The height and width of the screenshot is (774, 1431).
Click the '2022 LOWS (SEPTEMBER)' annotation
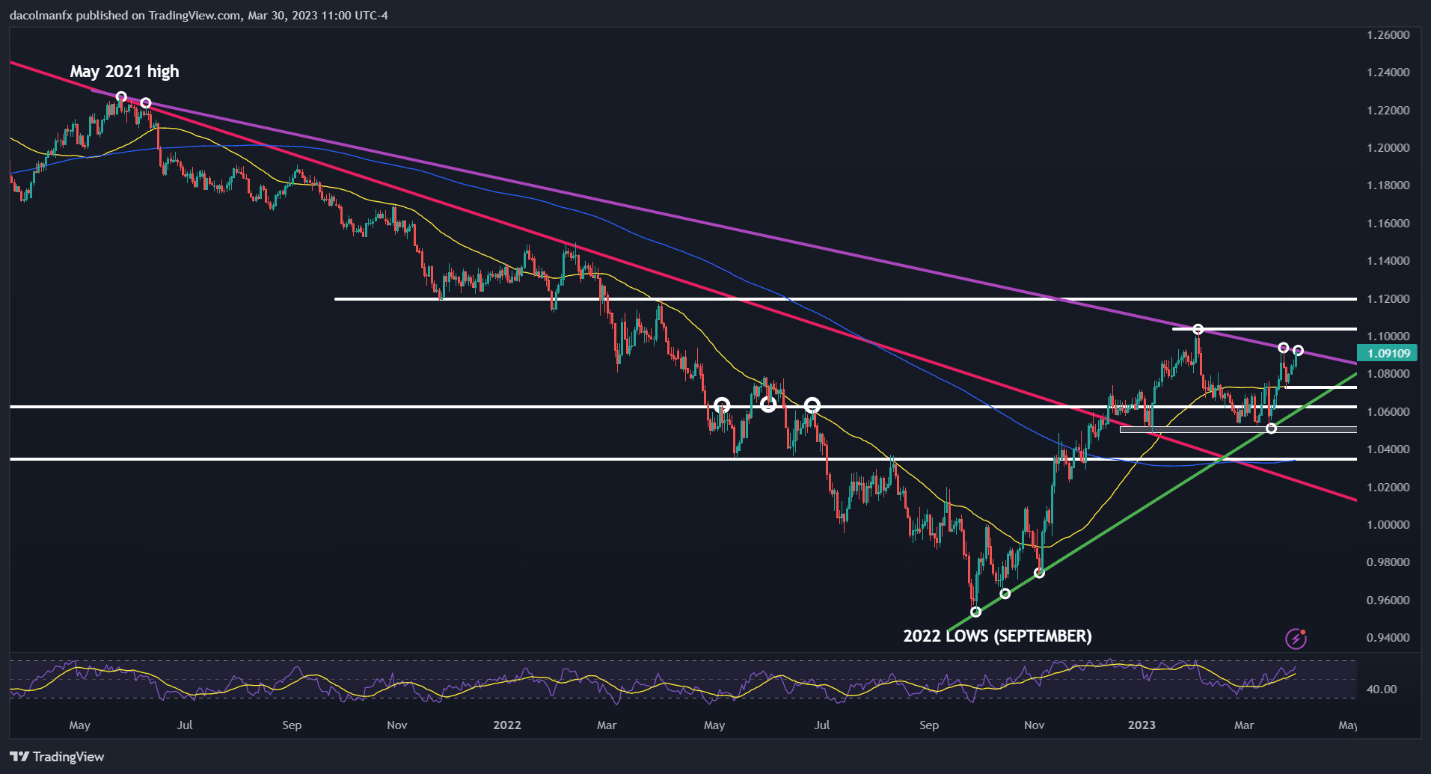[x=997, y=636]
